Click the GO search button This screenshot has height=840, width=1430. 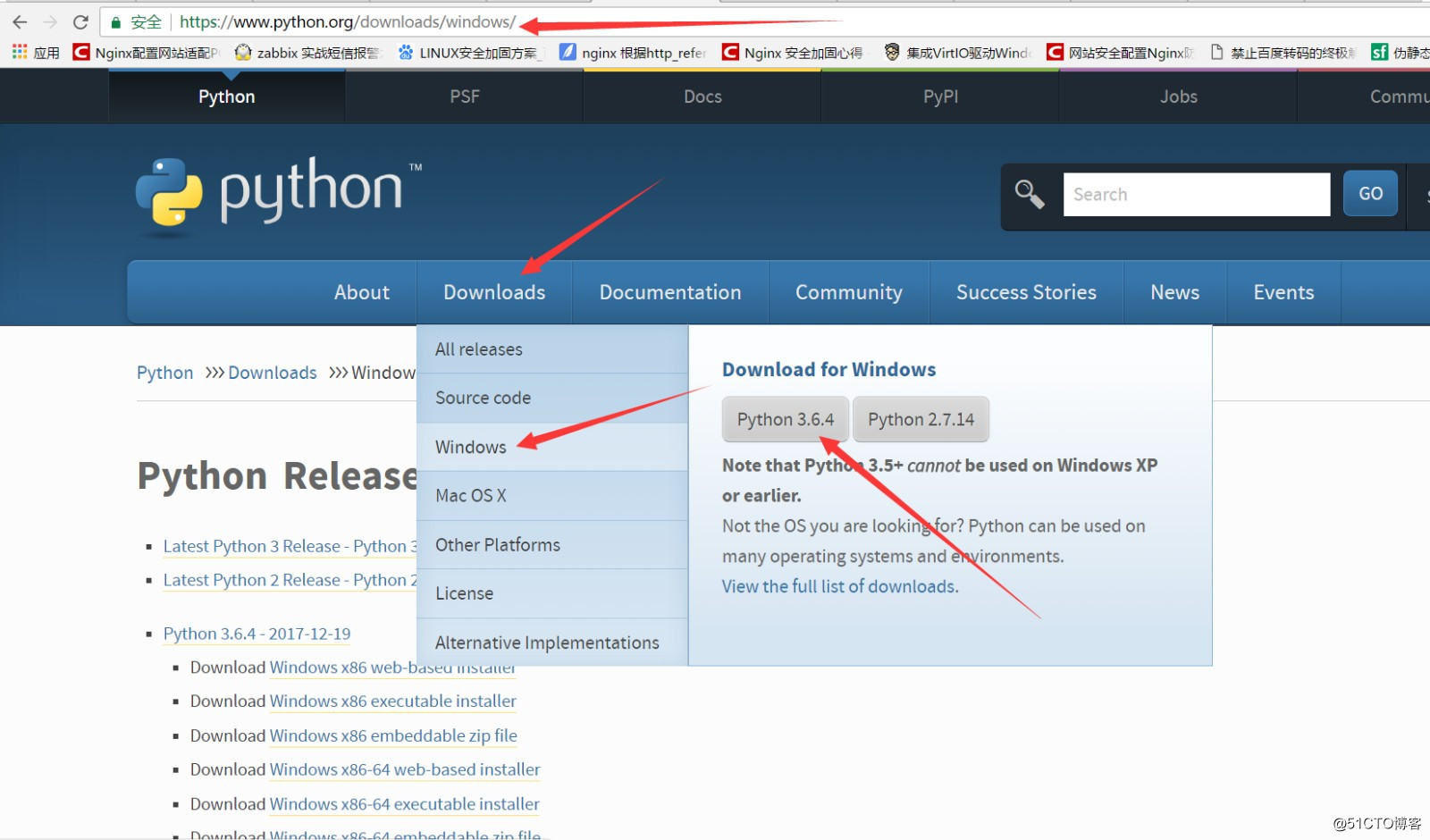click(1371, 194)
